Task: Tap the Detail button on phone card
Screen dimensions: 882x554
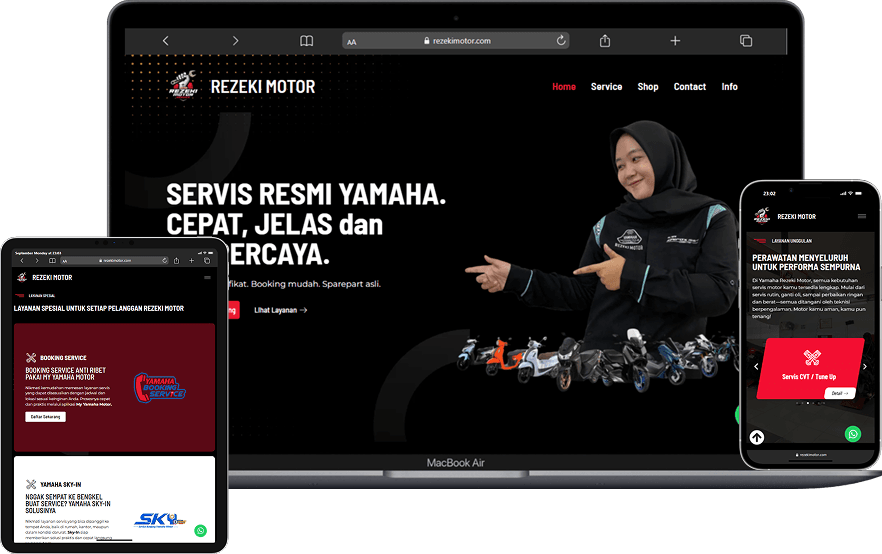Action: point(839,393)
